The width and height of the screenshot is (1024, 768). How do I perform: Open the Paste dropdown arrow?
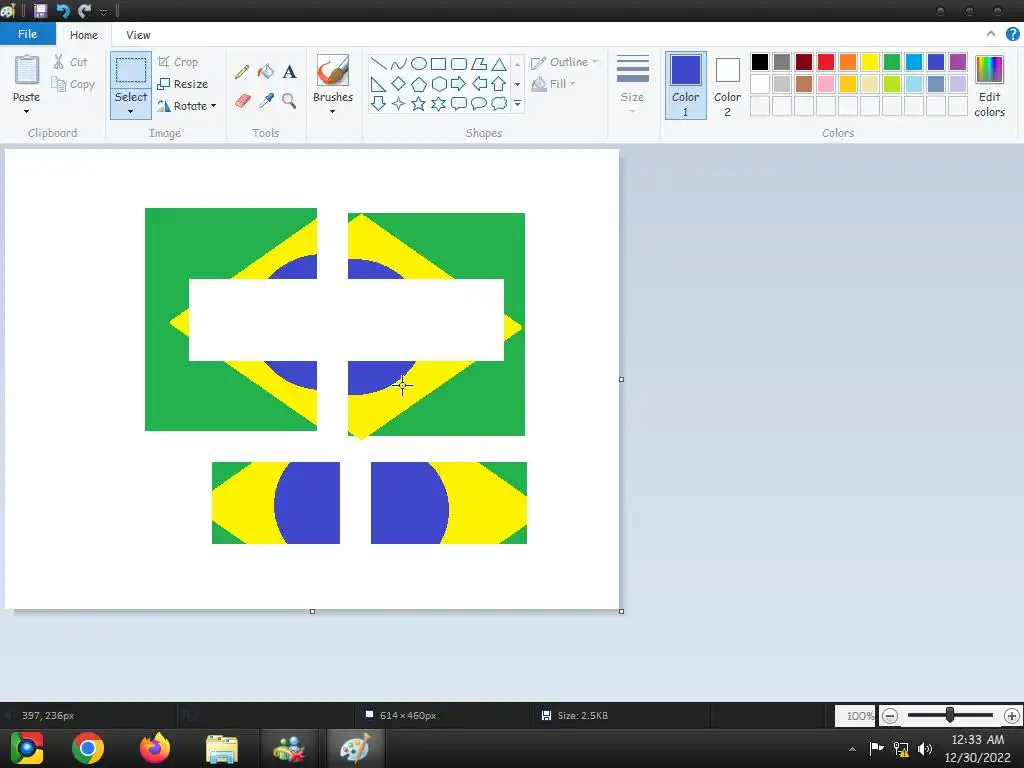point(26,111)
